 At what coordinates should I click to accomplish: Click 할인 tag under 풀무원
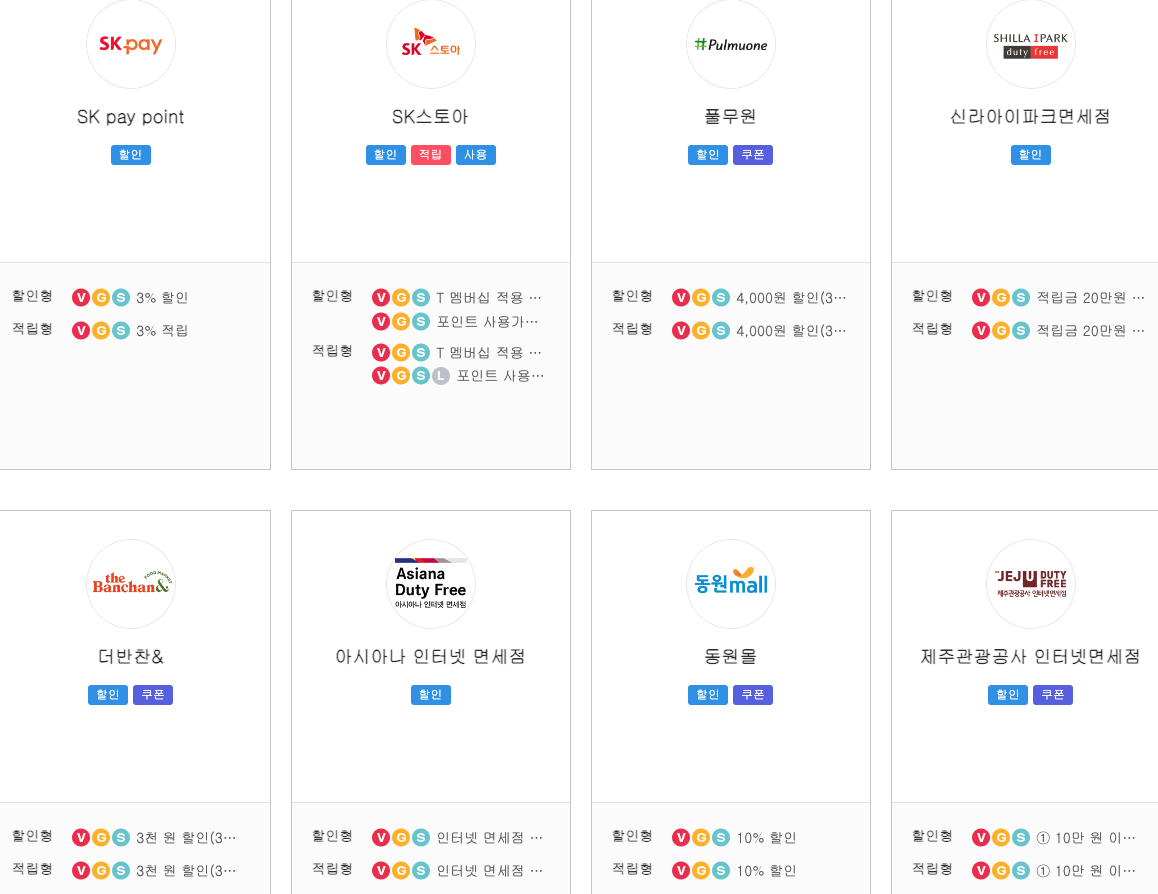point(708,155)
